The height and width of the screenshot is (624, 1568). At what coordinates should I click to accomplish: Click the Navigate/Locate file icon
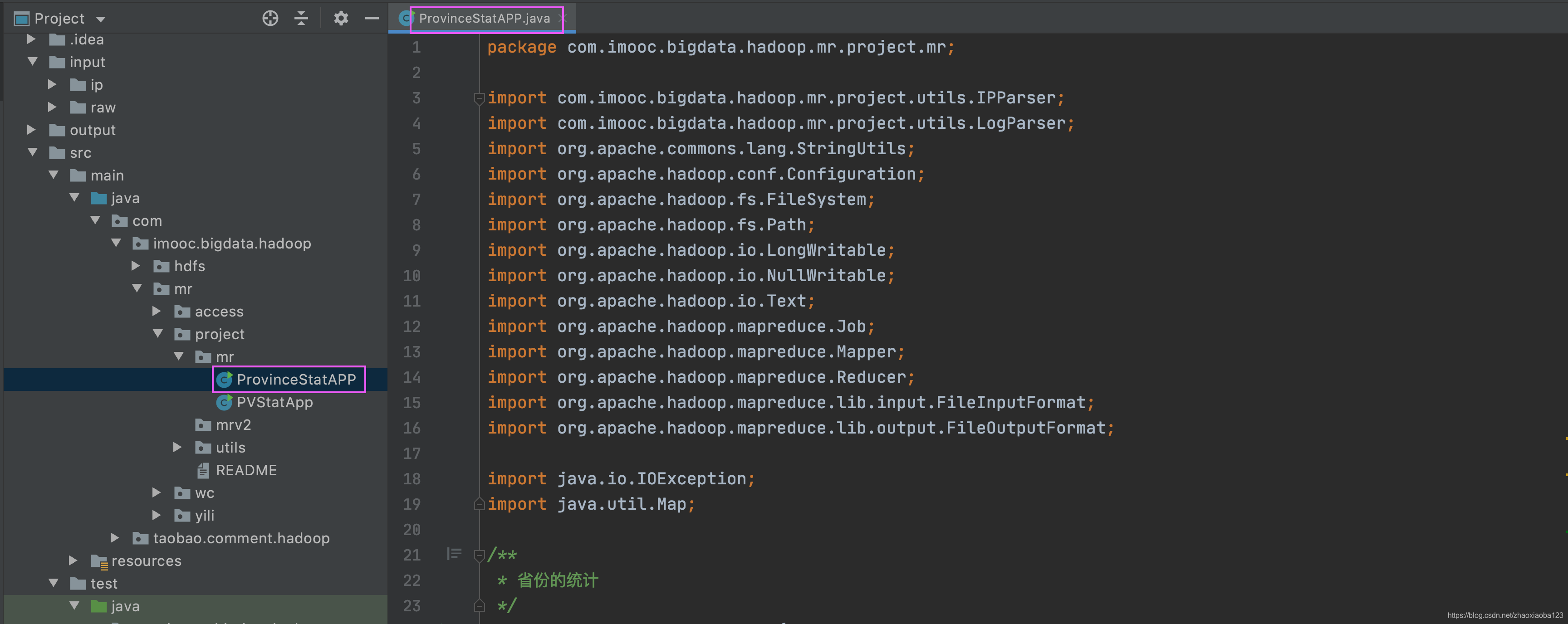click(271, 18)
